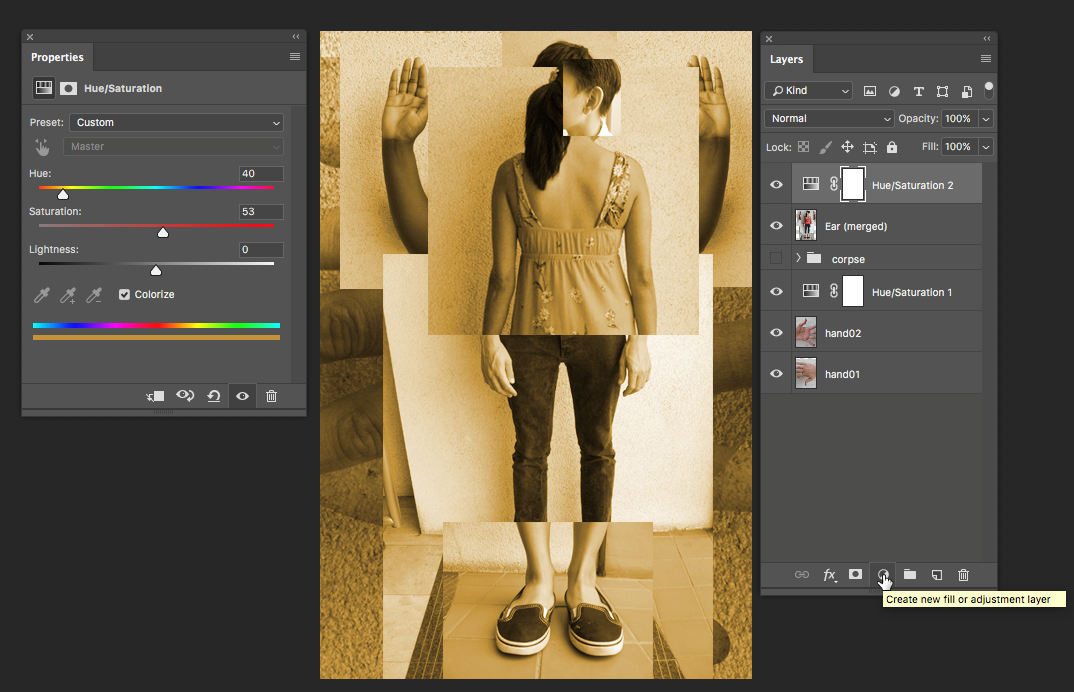Select the Properties panel tab

[x=57, y=58]
